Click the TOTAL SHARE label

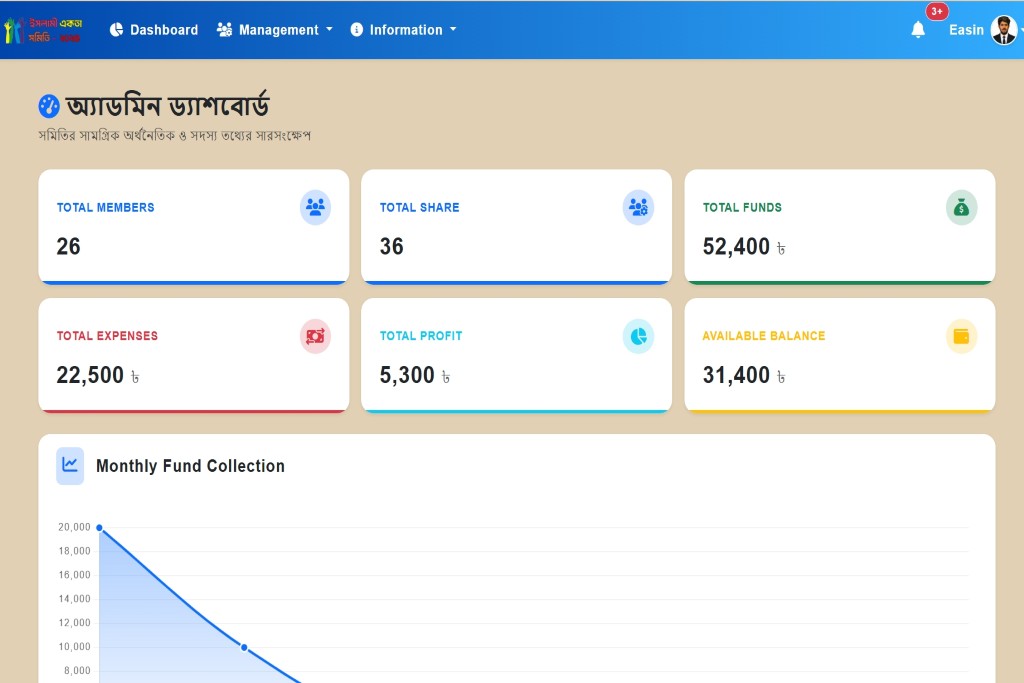pyautogui.click(x=420, y=208)
